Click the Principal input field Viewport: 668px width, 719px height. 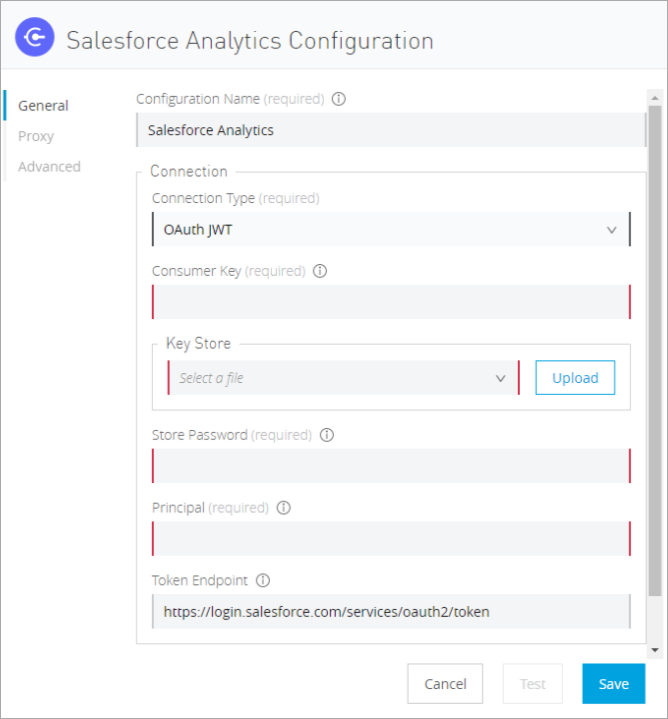tap(391, 538)
